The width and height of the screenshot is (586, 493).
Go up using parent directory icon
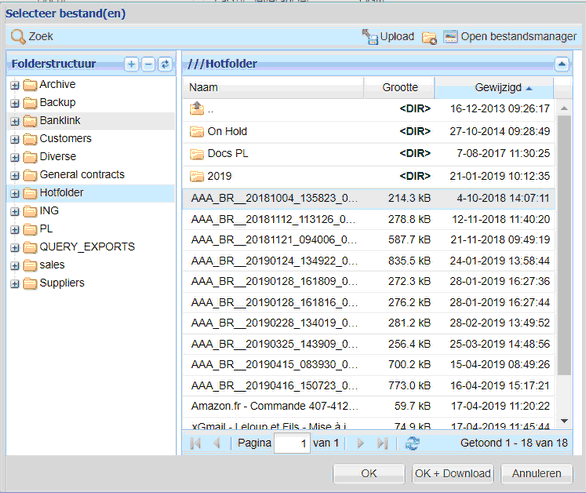197,109
